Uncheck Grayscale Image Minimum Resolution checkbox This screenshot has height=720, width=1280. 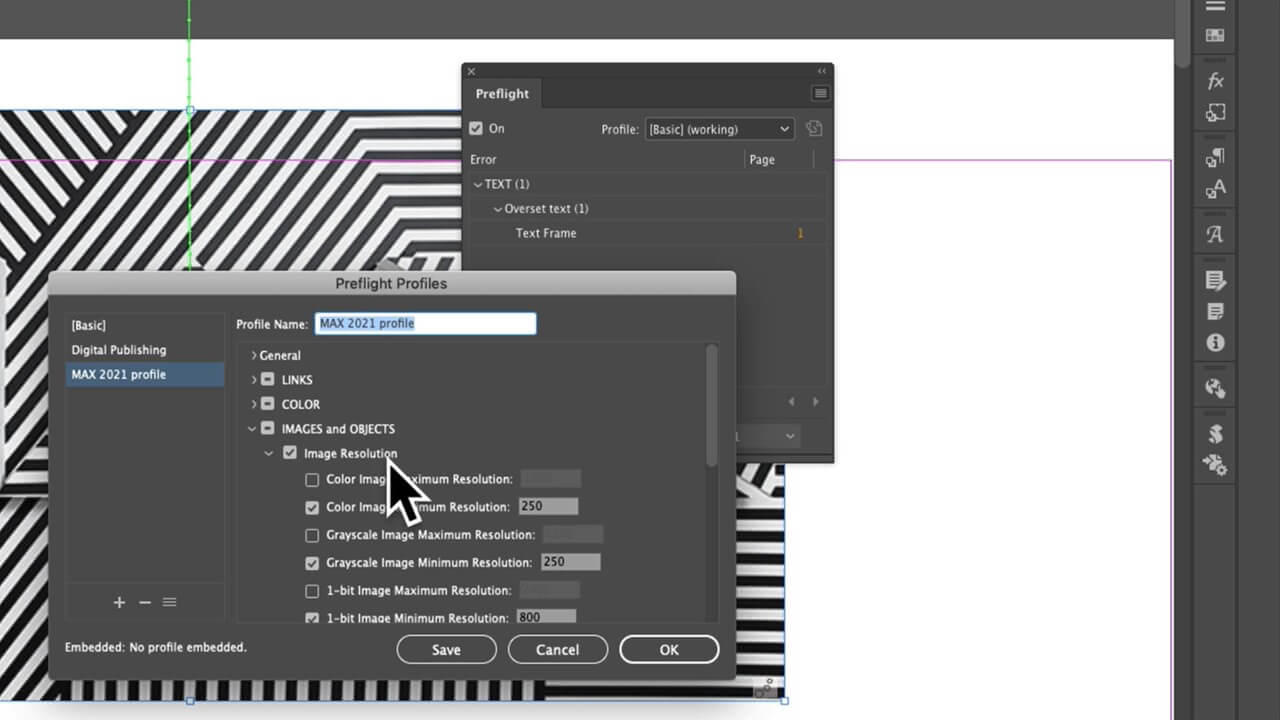pos(312,563)
